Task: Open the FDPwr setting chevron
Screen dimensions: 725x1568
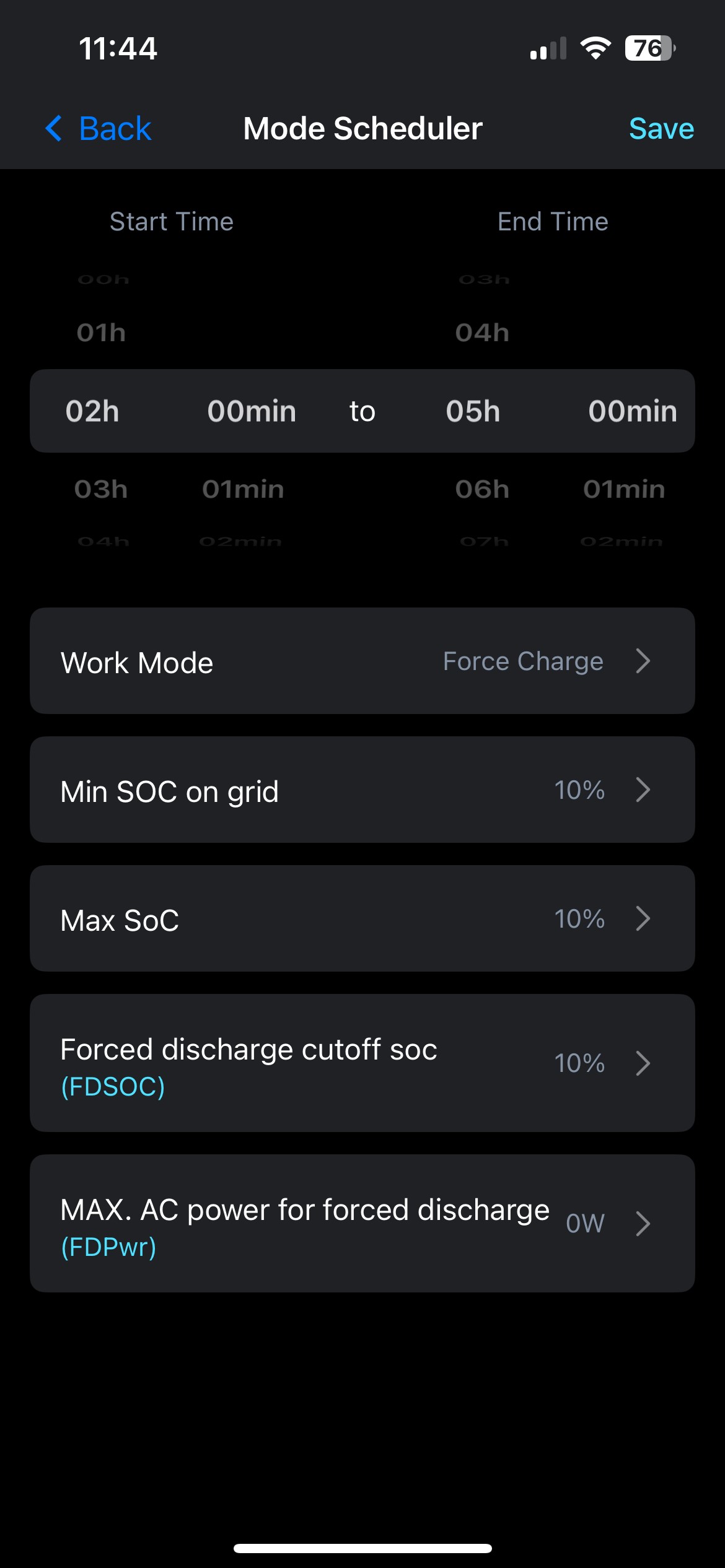Action: (643, 1223)
